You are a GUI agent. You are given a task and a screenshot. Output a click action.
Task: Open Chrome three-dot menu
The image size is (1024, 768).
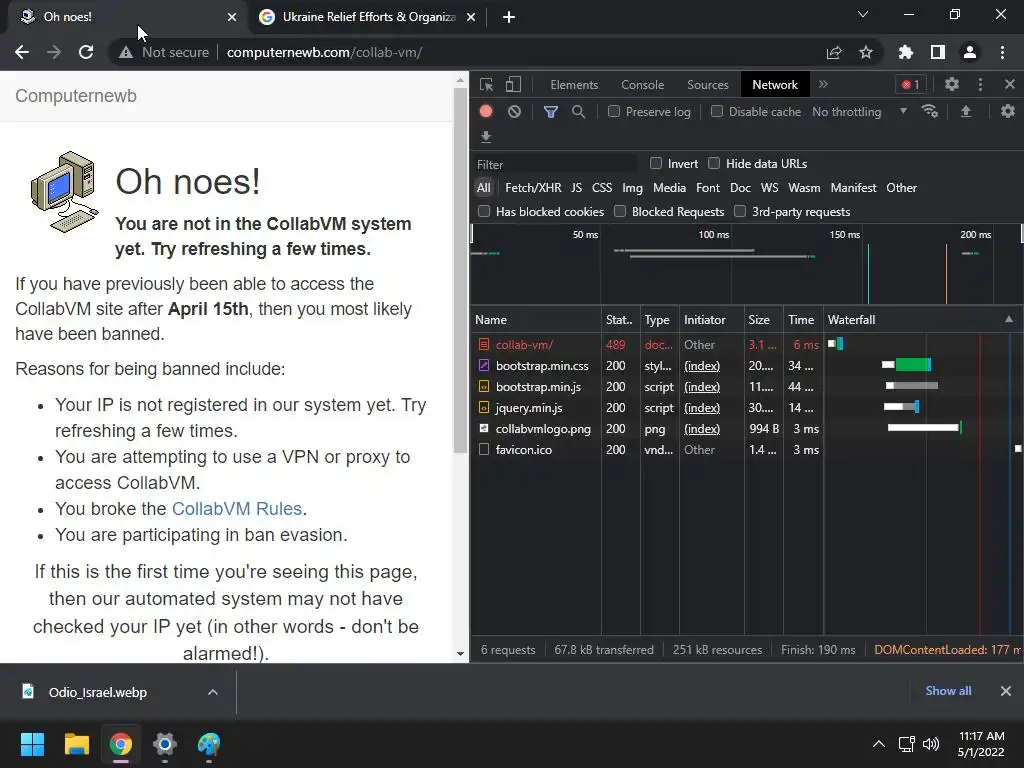(x=1002, y=52)
